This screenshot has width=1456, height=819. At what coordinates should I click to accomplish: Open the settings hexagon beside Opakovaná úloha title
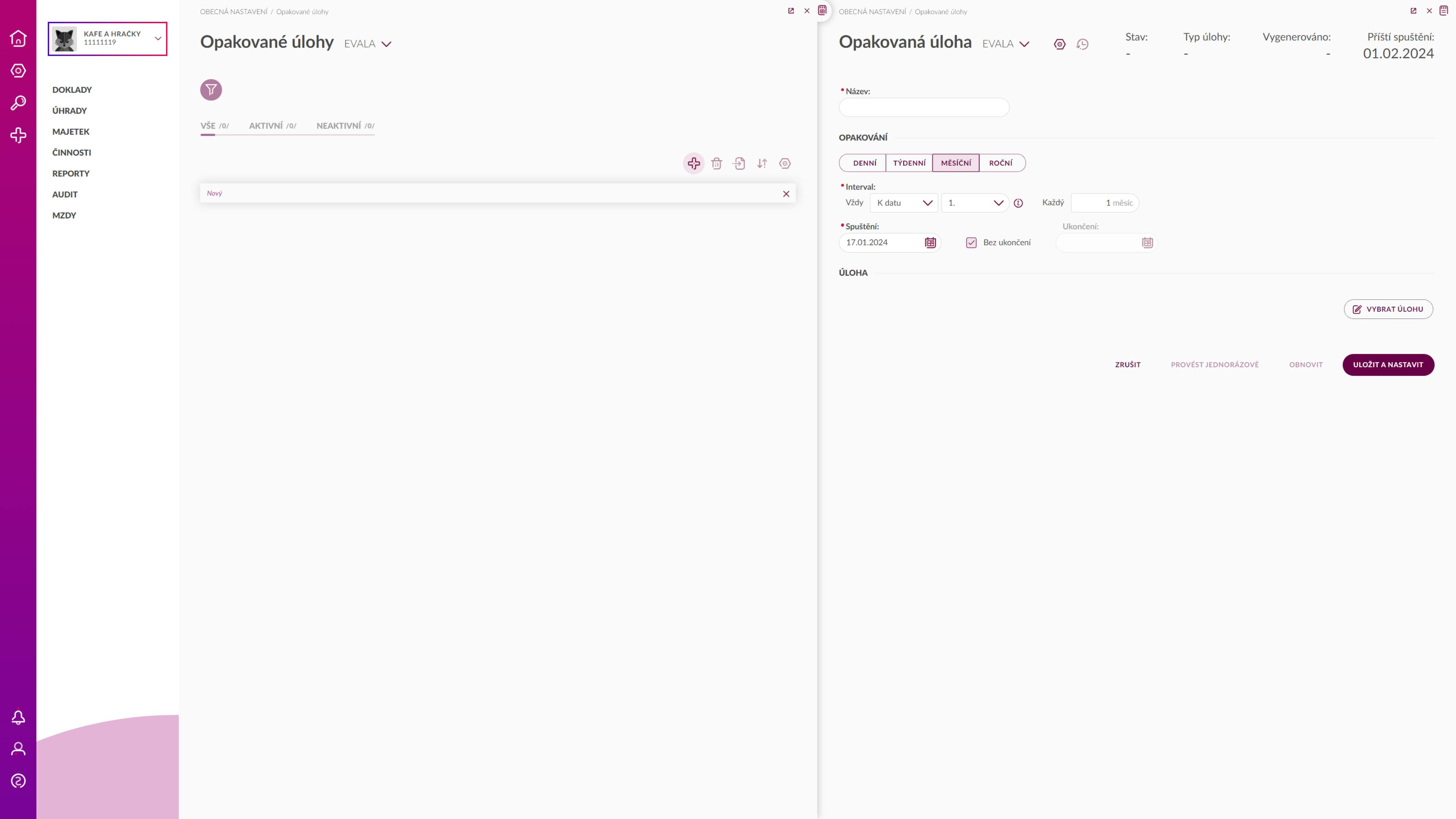(1060, 44)
